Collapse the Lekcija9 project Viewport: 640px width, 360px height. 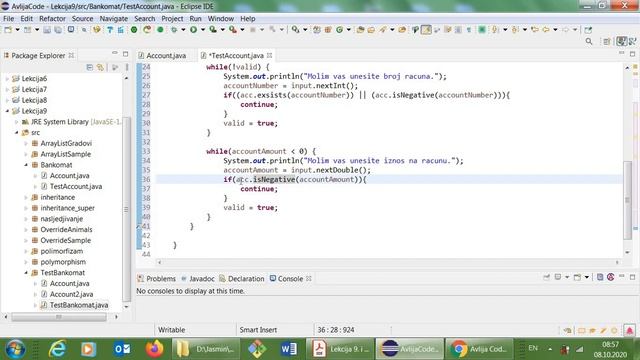[7, 111]
